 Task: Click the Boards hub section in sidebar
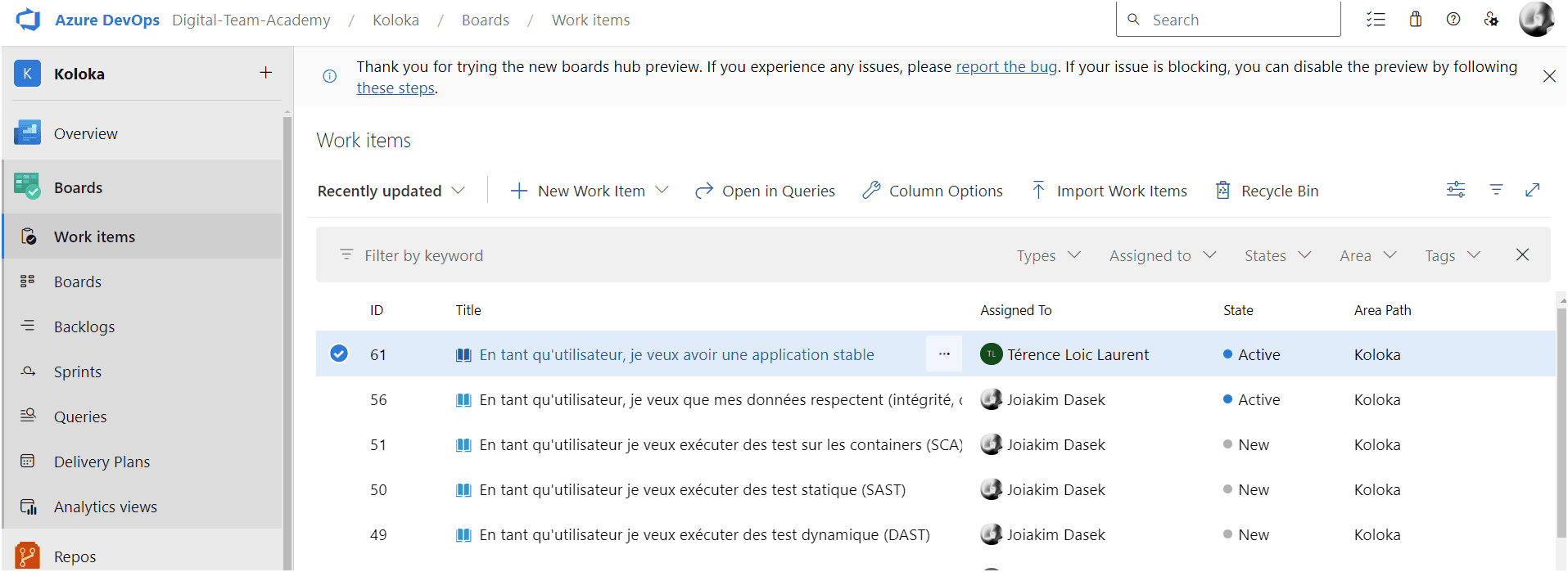(x=142, y=187)
